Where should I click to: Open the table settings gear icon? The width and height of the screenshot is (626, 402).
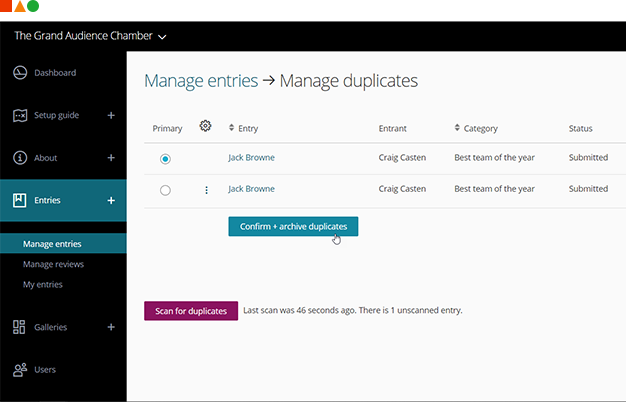click(x=206, y=126)
